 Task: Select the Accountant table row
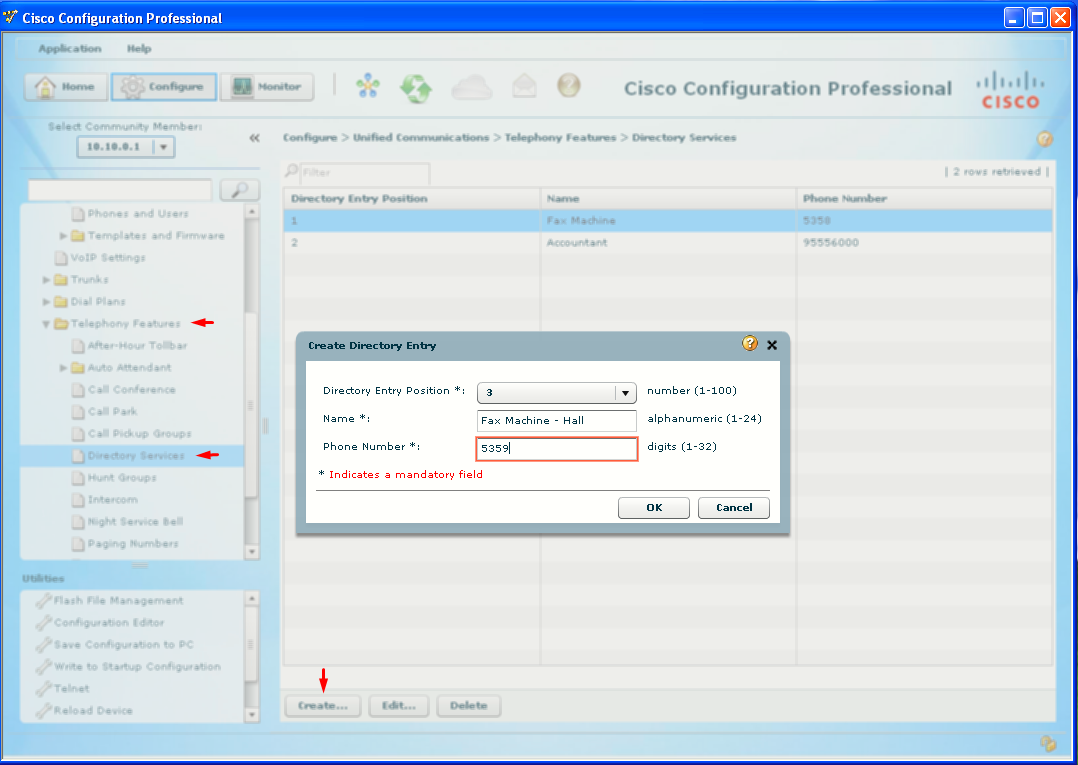668,243
